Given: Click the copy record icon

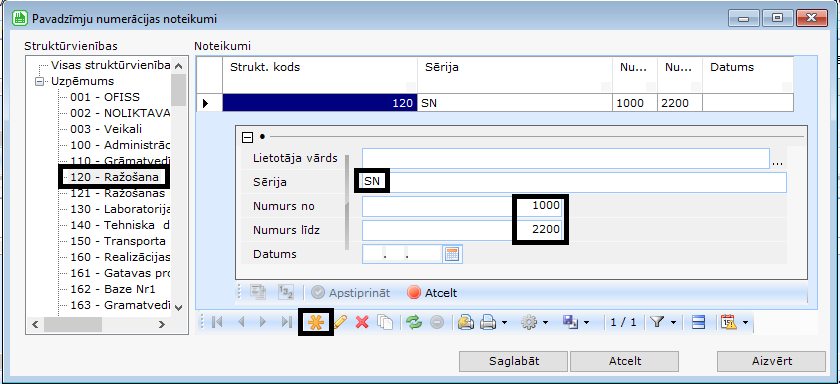Looking at the screenshot, I should pos(385,322).
